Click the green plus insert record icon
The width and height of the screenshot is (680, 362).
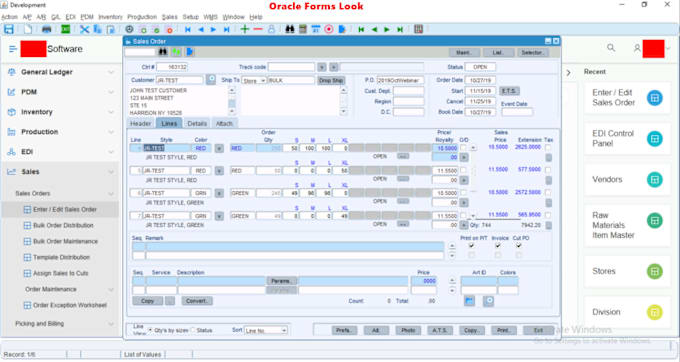[245, 29]
